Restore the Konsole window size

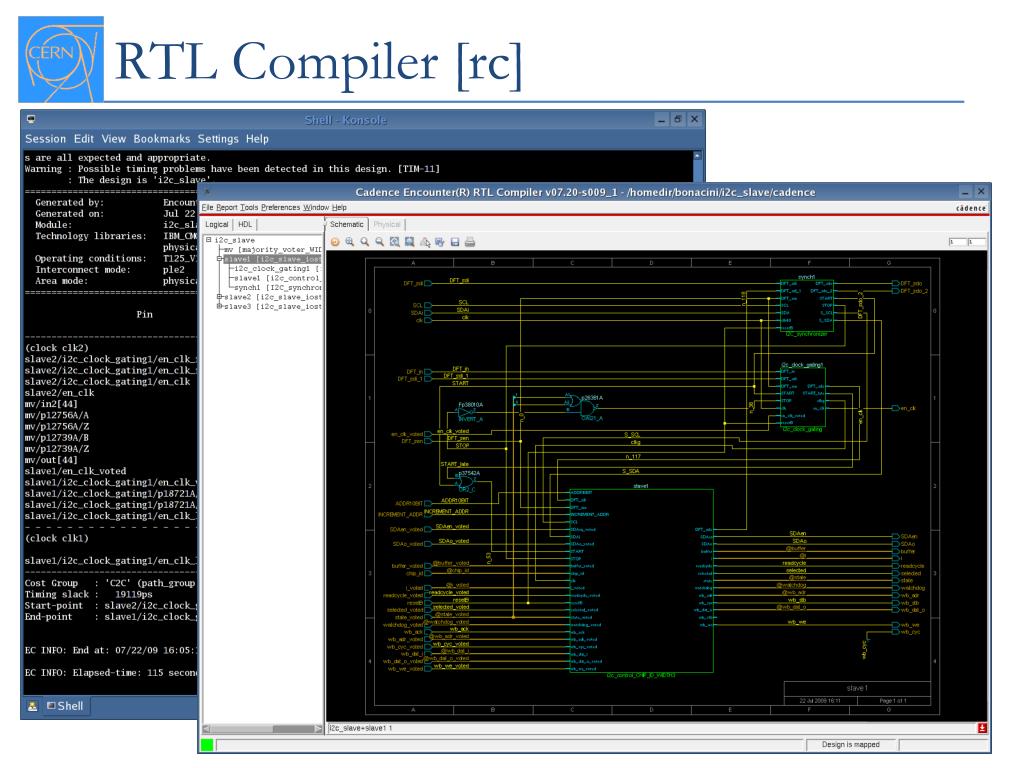click(678, 120)
